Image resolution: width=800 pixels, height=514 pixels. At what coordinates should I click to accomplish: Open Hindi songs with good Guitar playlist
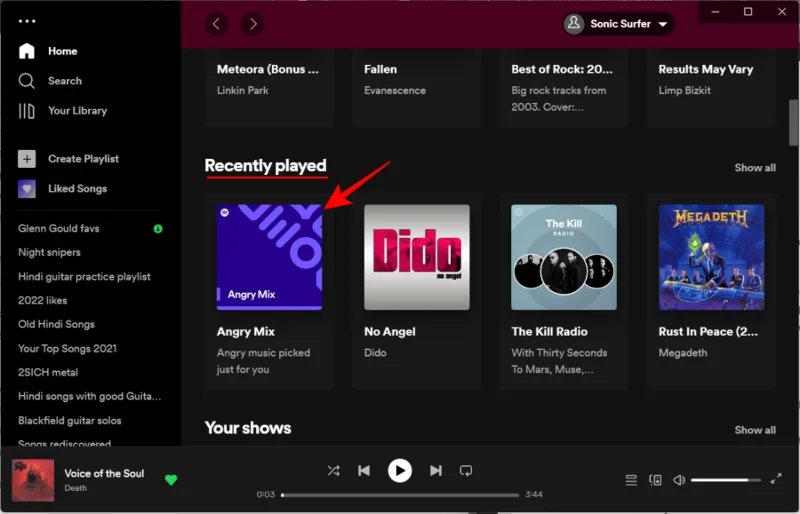click(89, 396)
